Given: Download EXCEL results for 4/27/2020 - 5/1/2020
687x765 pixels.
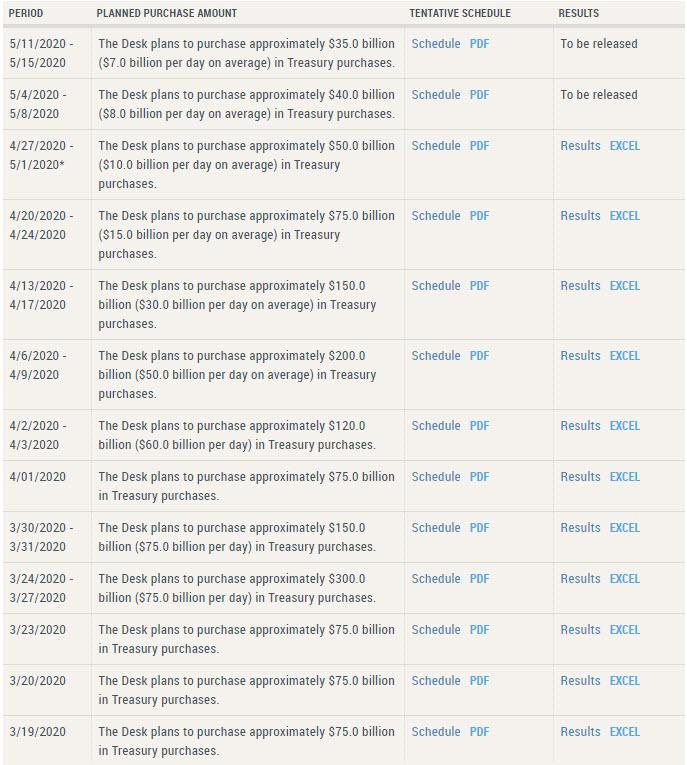Looking at the screenshot, I should click(x=624, y=146).
